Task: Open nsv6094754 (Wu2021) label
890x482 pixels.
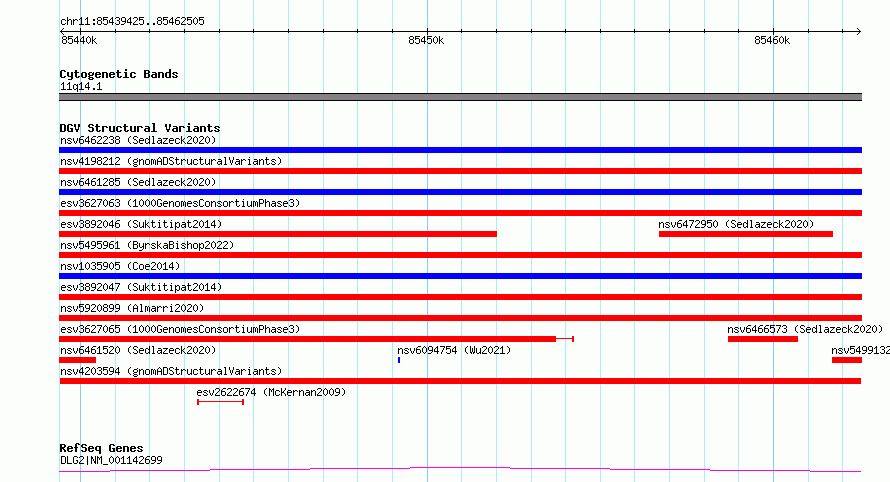Action: [454, 350]
